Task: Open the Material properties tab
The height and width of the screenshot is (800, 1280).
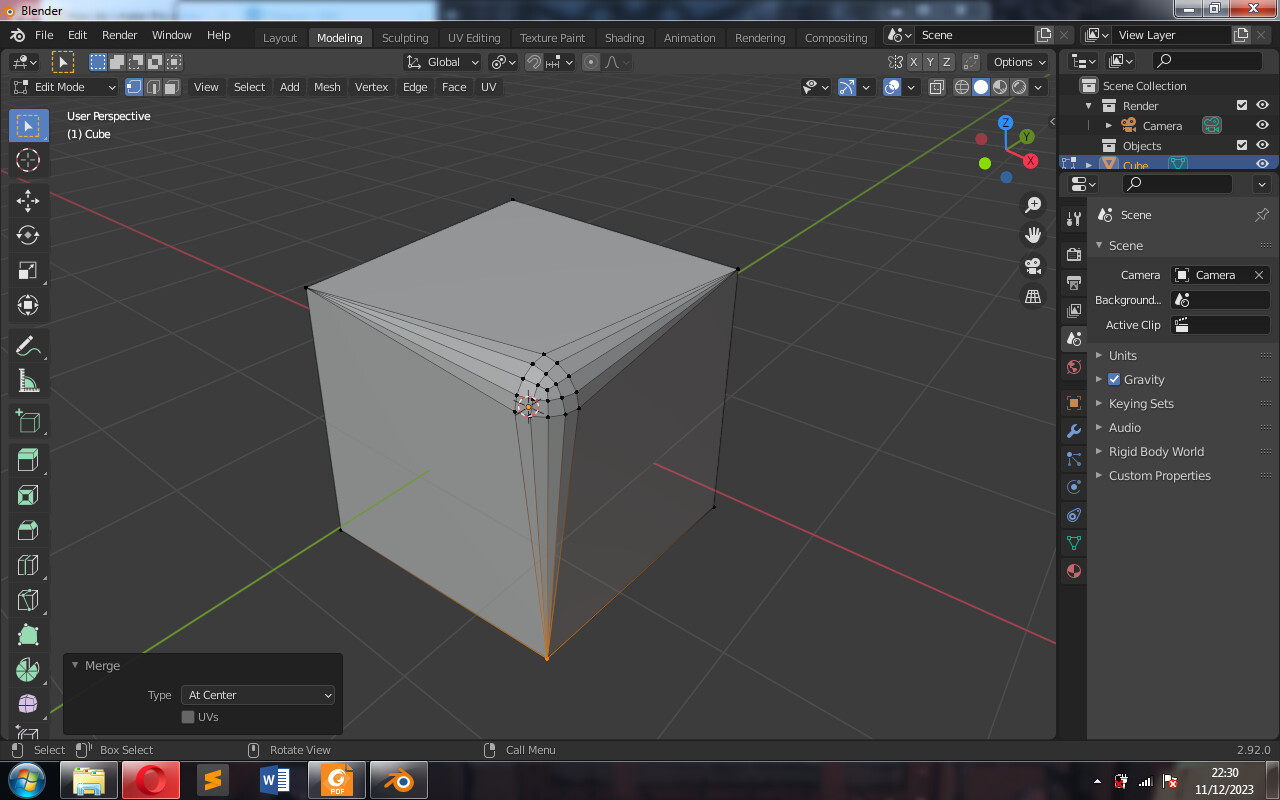Action: 1074,571
